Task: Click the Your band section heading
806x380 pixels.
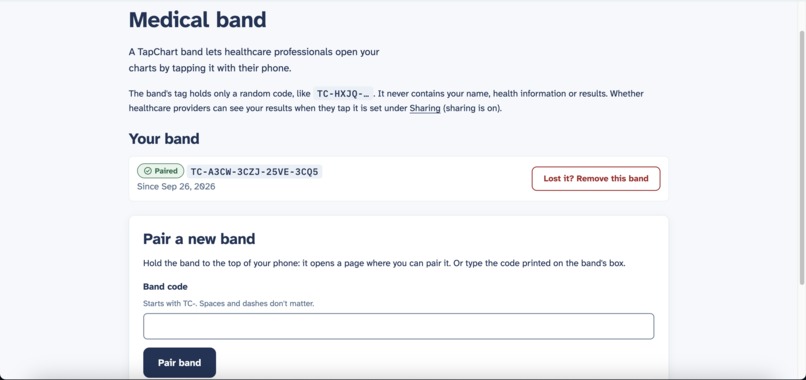Action: tap(164, 139)
